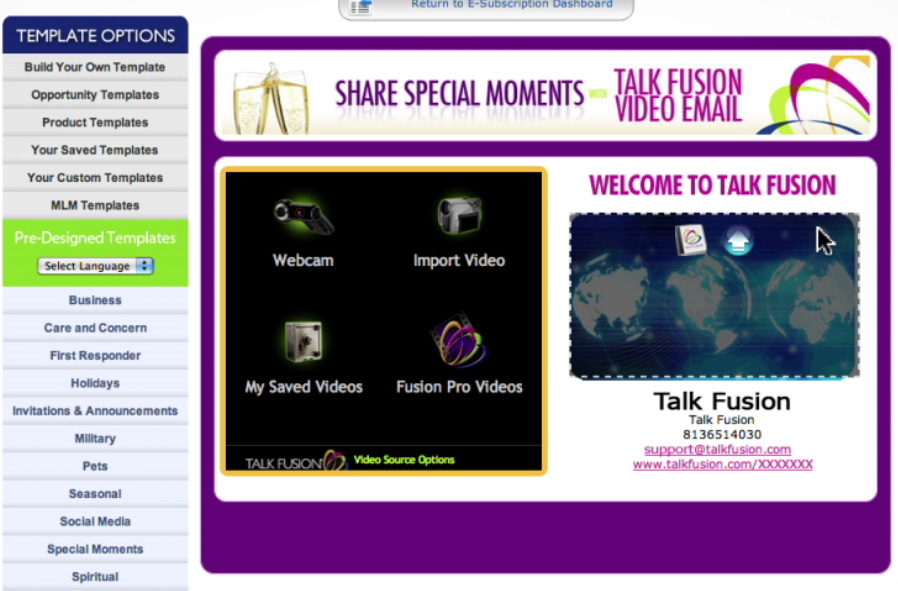898x591 pixels.
Task: Click the Import Video camcorder icon
Action: click(459, 215)
